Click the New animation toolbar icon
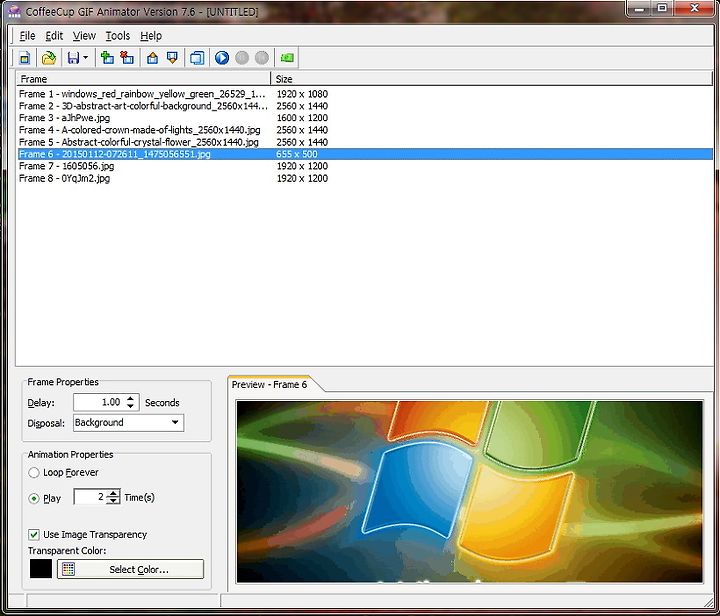The width and height of the screenshot is (720, 616). pos(25,58)
